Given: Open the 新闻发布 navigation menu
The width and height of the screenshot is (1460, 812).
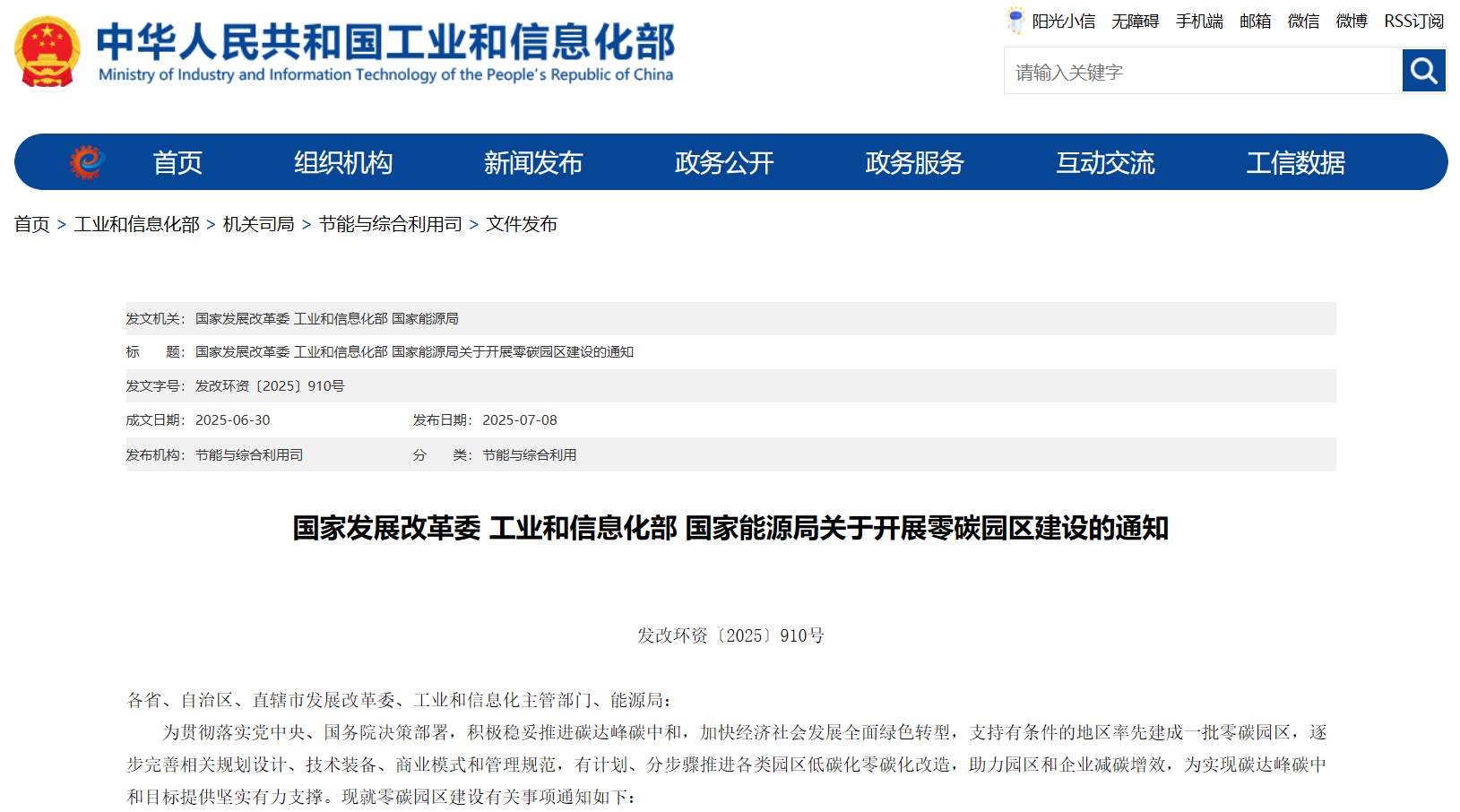Looking at the screenshot, I should pyautogui.click(x=533, y=162).
